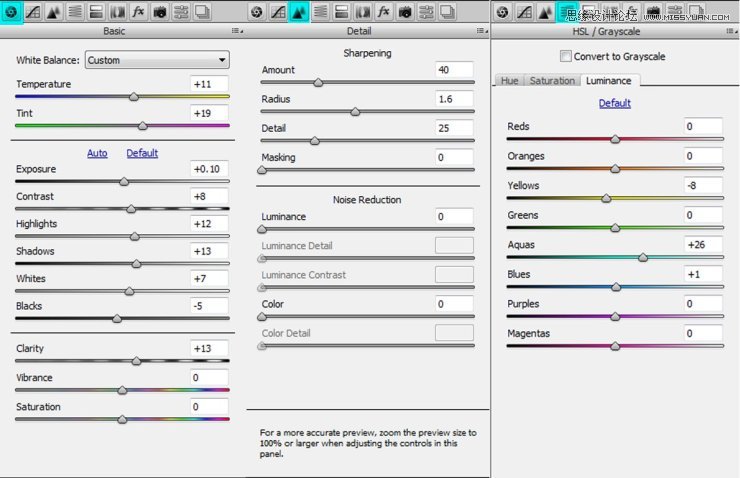
Task: Open Split Toning icon above the Detail panel
Action: click(x=341, y=12)
